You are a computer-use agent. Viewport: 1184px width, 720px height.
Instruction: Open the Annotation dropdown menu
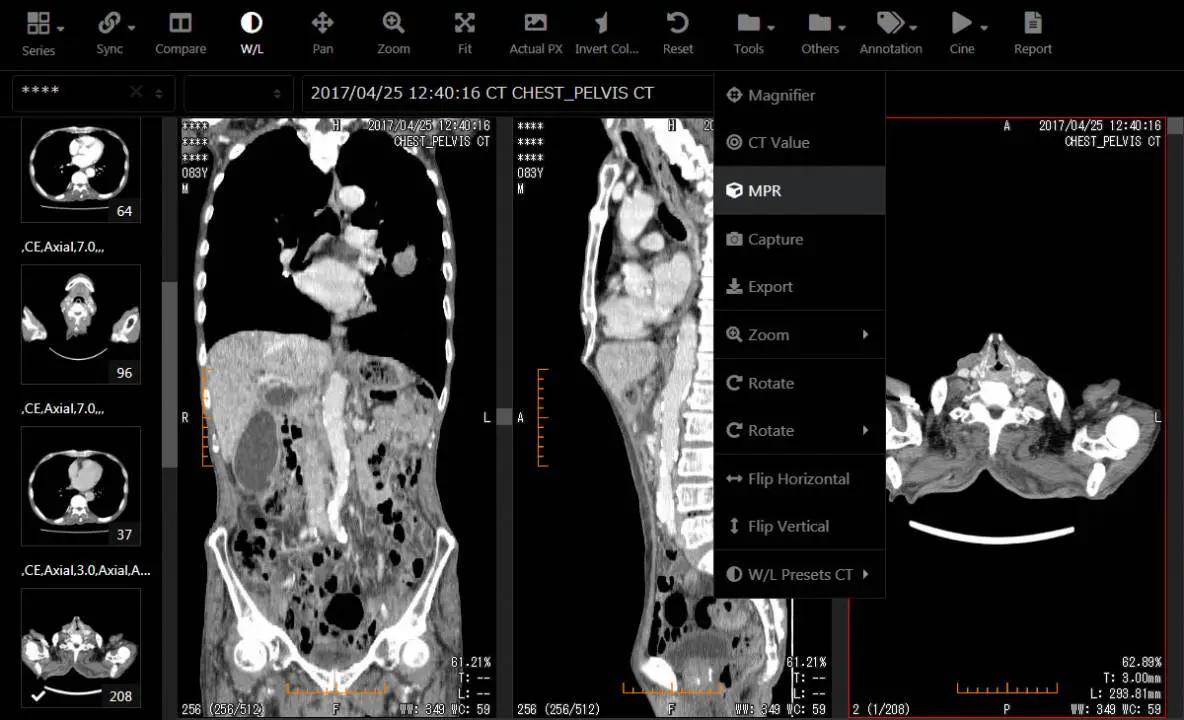point(890,32)
